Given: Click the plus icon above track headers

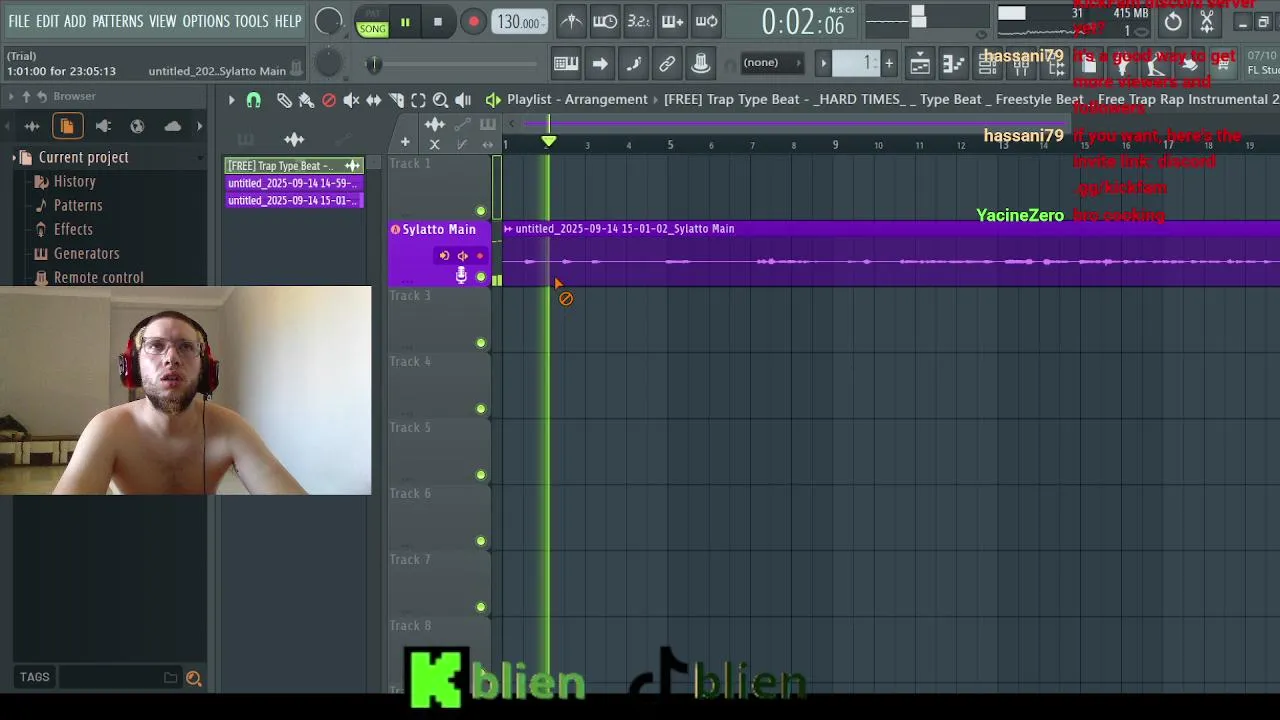Looking at the screenshot, I should pyautogui.click(x=405, y=143).
